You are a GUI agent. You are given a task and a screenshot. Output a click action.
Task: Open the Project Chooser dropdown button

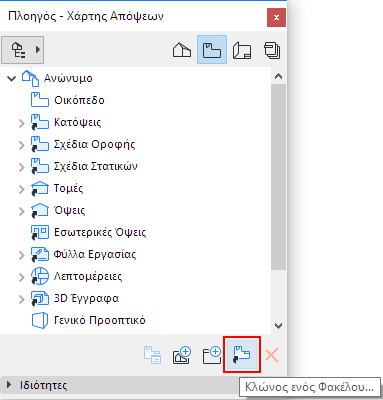pyautogui.click(x=23, y=50)
